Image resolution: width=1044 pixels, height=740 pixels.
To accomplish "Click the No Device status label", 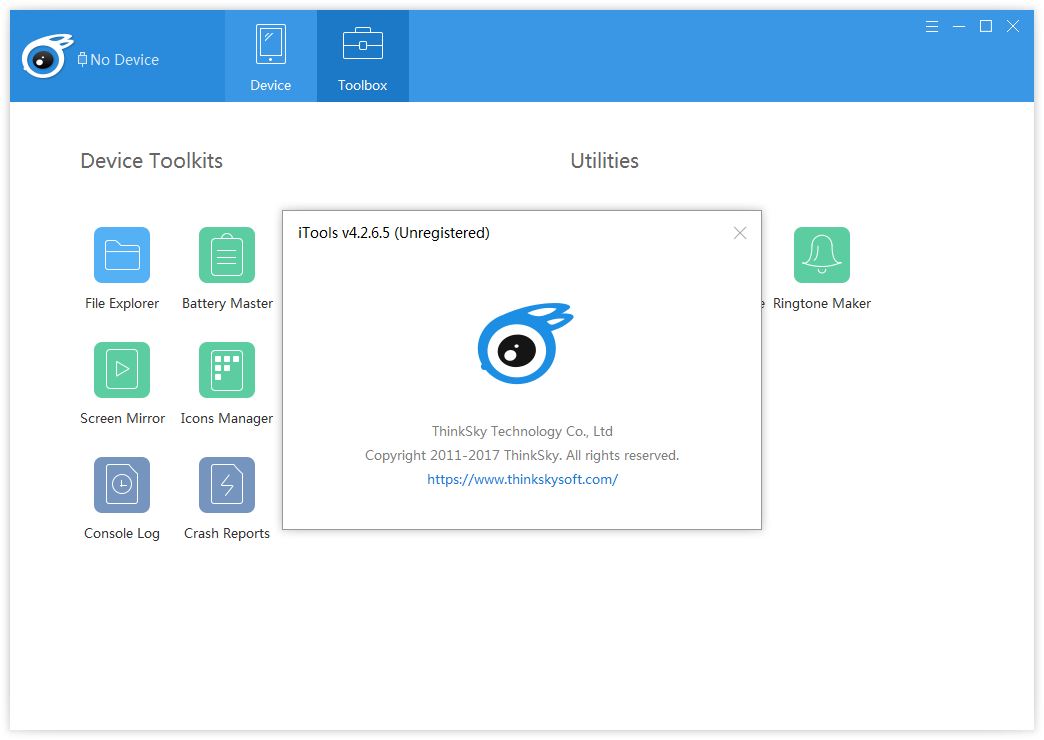I will tap(124, 60).
